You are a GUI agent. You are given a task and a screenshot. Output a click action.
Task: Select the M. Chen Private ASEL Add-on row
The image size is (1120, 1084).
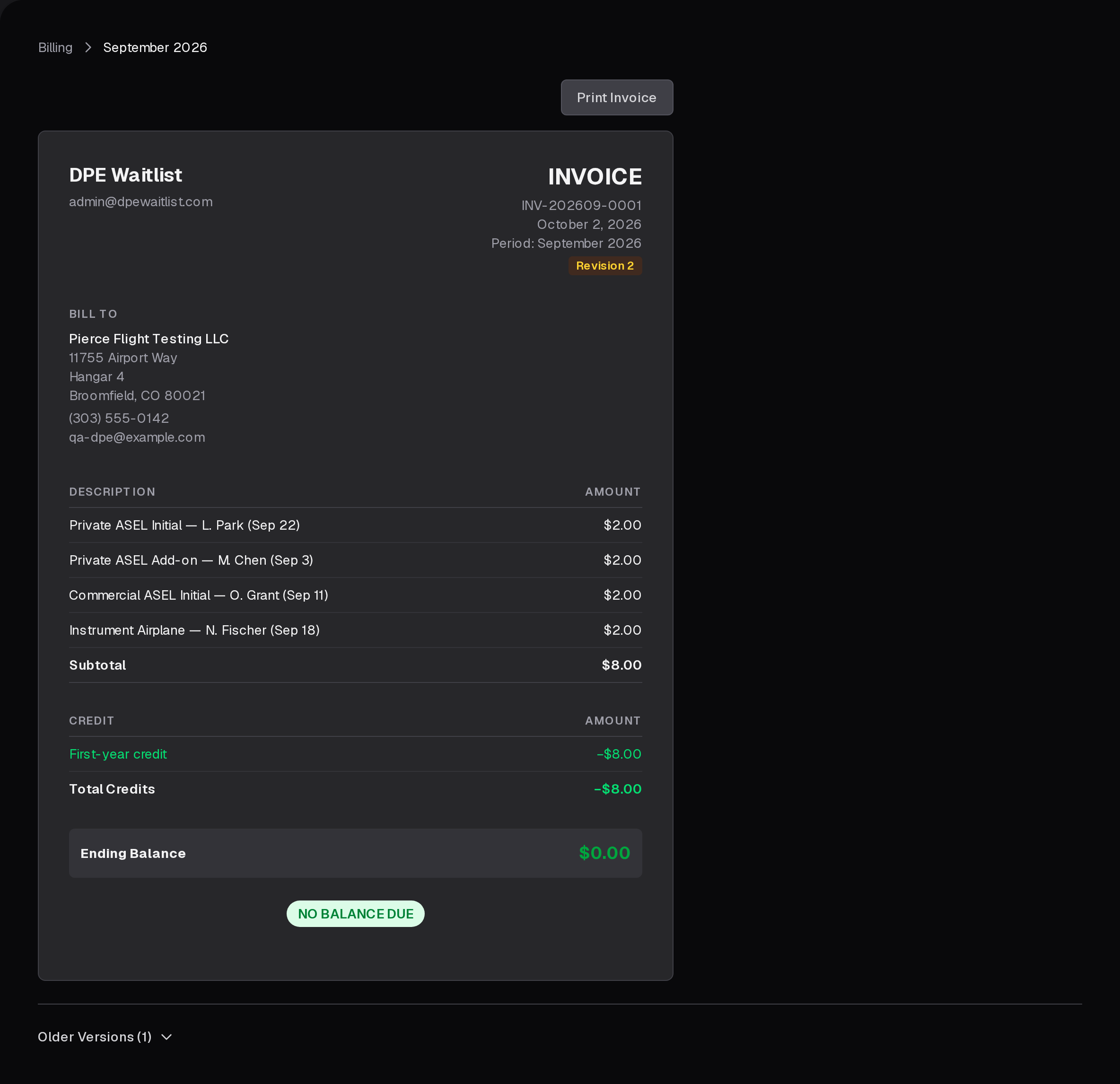(x=355, y=560)
